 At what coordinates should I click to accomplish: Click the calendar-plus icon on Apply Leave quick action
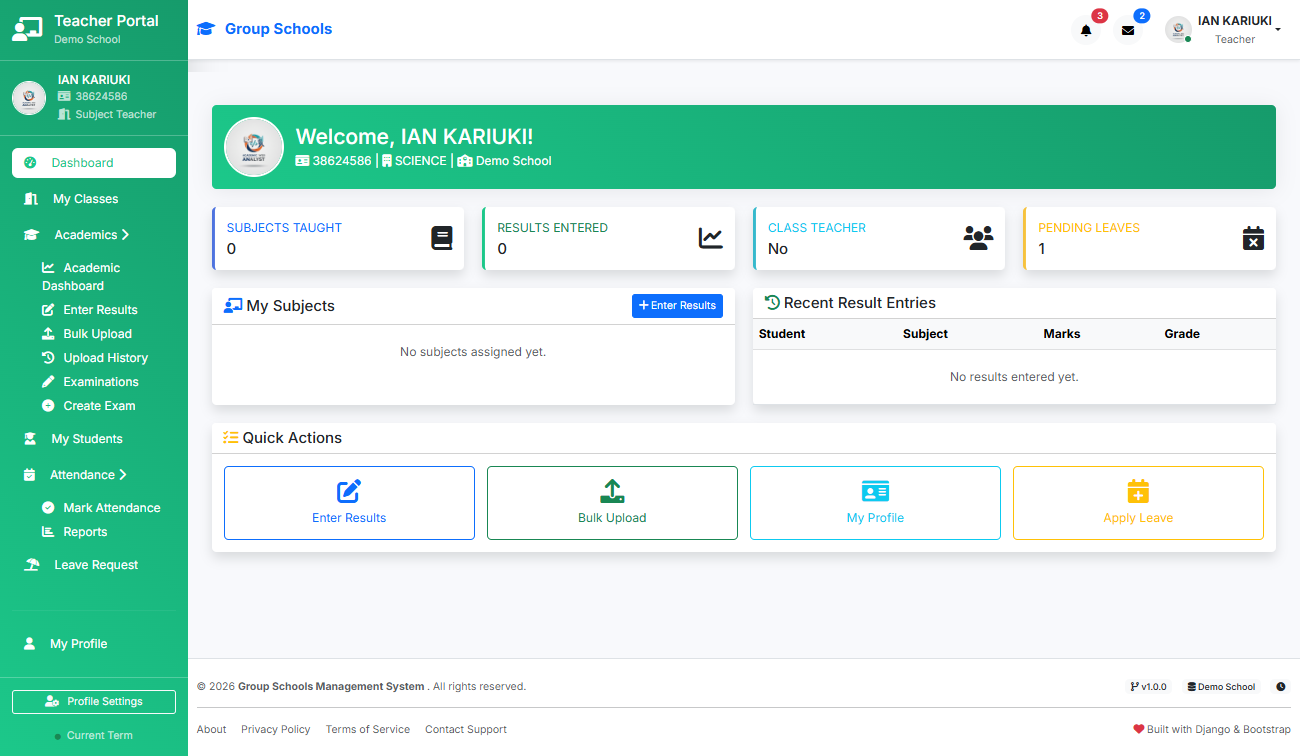click(x=1138, y=491)
